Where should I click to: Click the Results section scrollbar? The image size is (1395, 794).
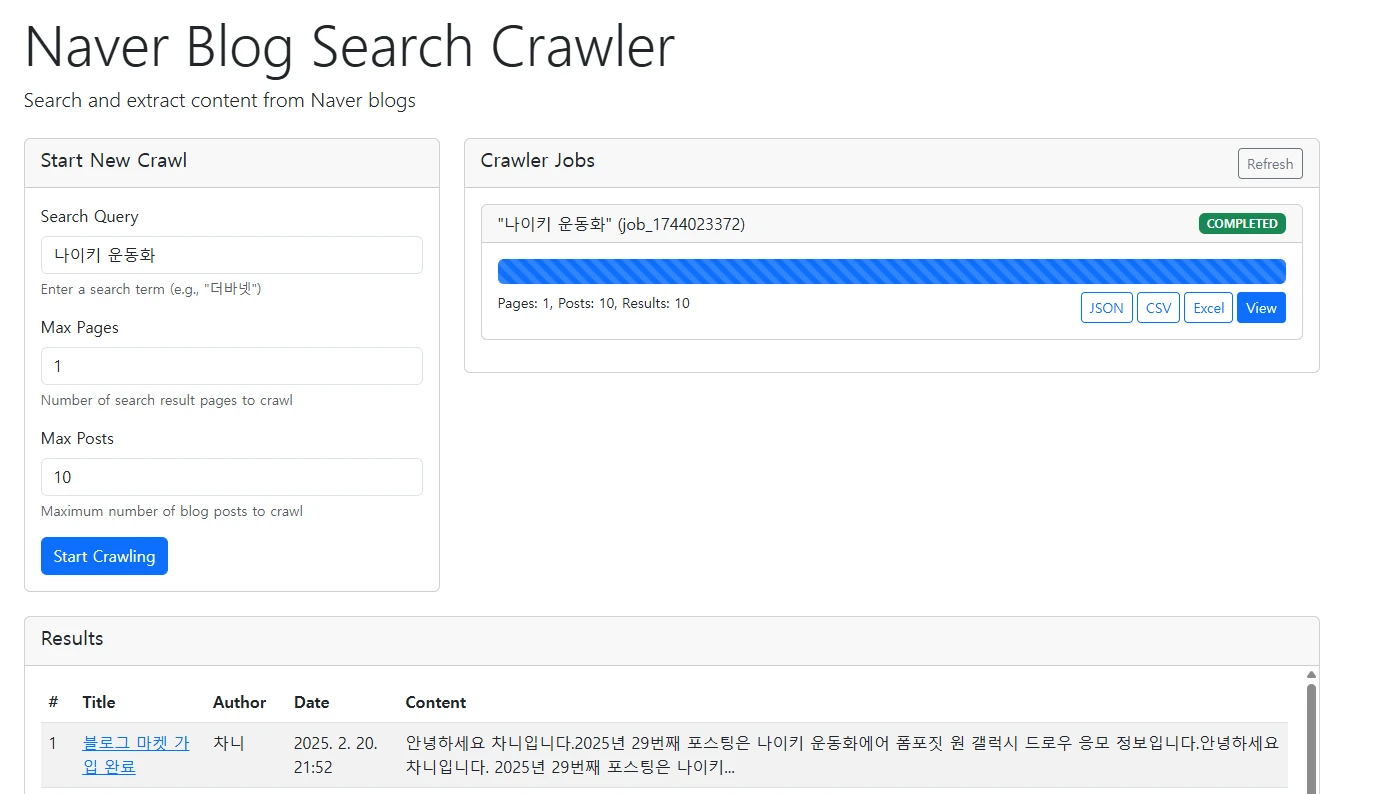tap(1311, 730)
